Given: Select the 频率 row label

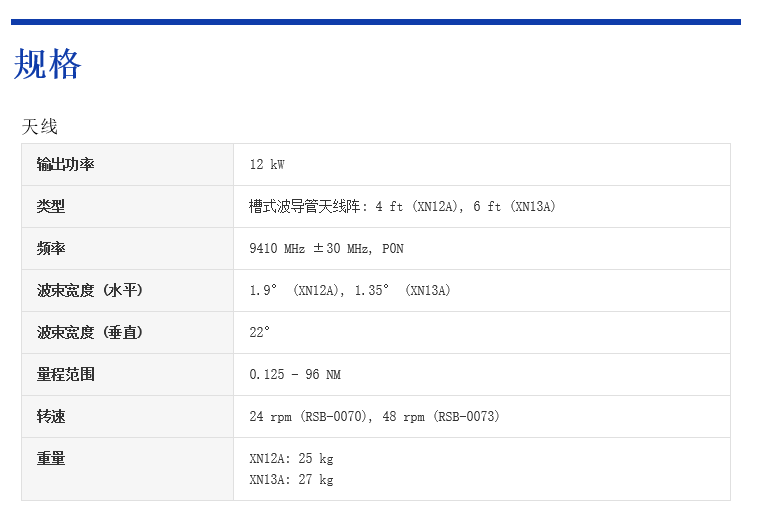Looking at the screenshot, I should 51,249.
